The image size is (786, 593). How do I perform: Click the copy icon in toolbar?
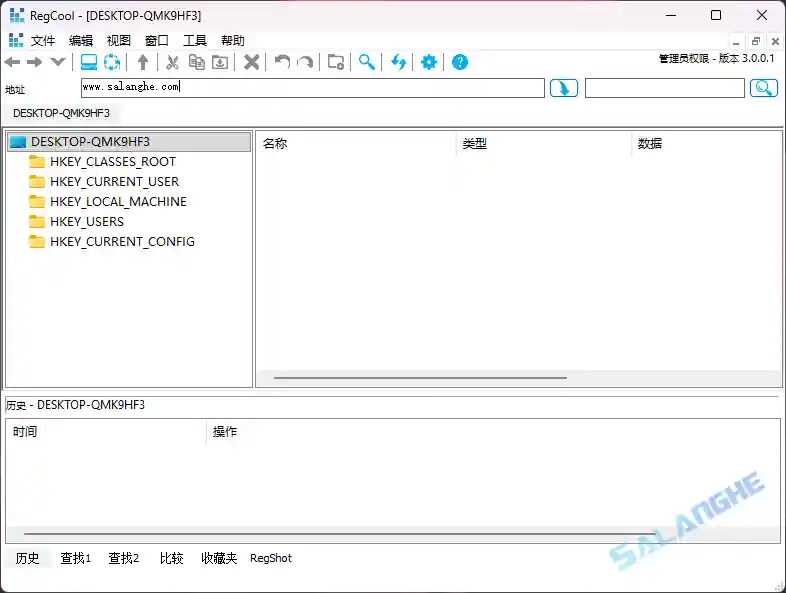pyautogui.click(x=196, y=62)
